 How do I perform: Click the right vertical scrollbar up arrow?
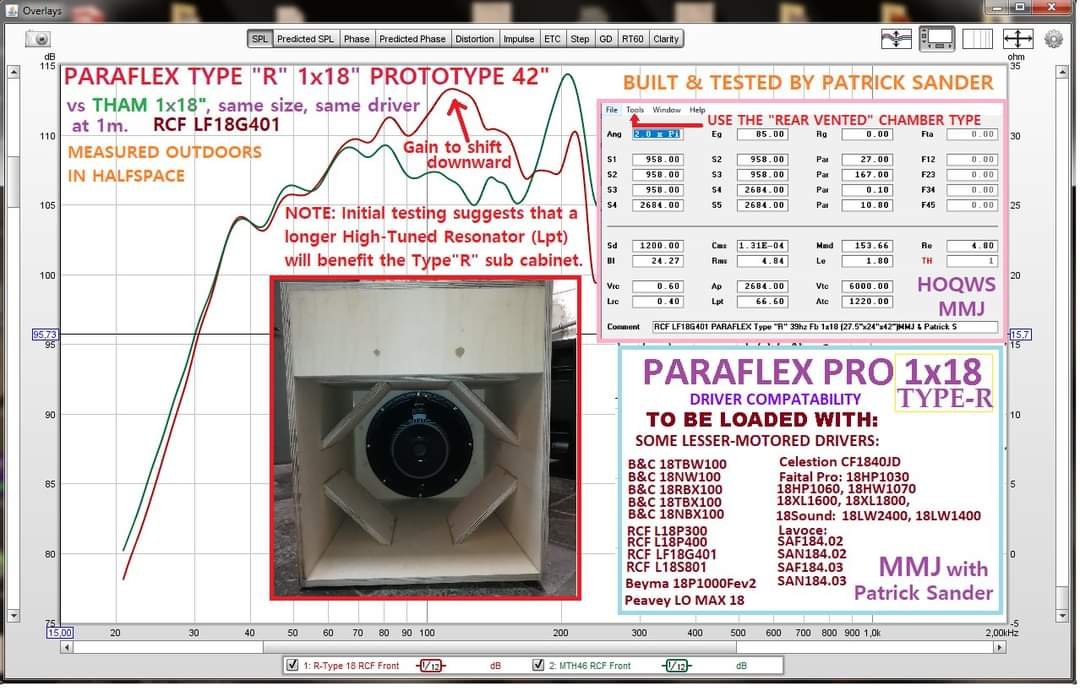pyautogui.click(x=1063, y=72)
